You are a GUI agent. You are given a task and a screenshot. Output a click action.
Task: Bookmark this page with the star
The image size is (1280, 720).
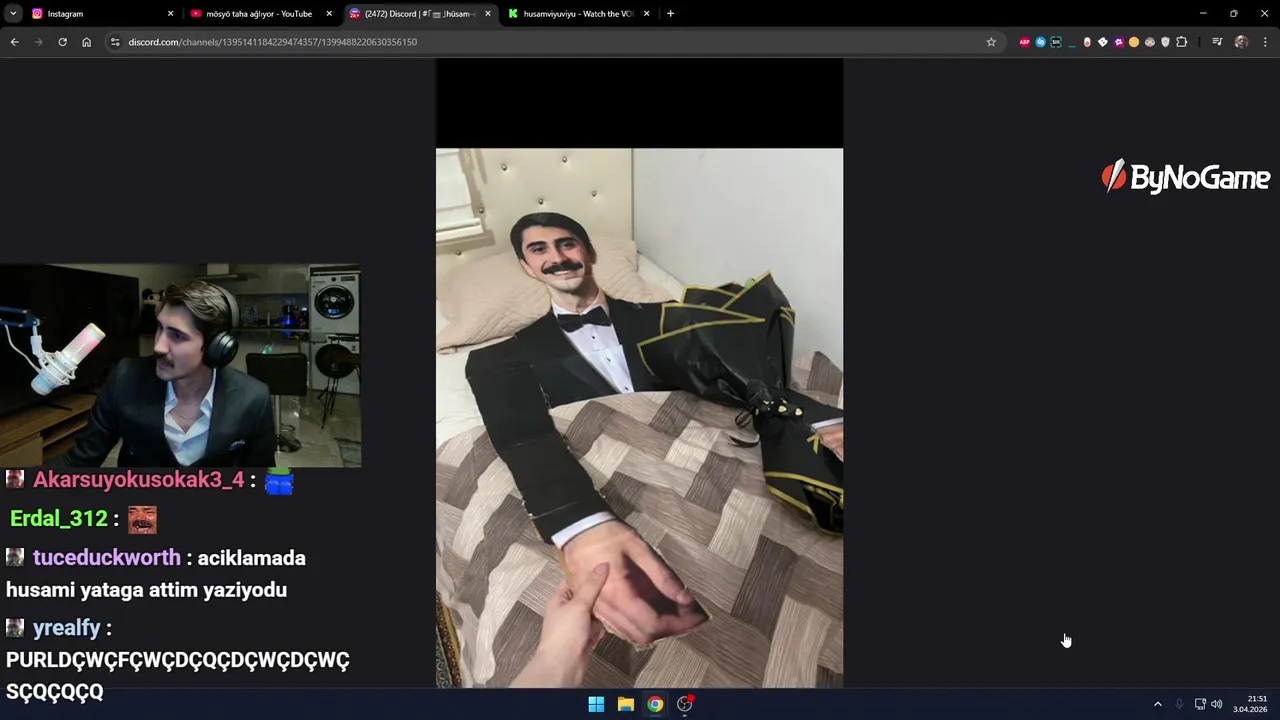click(991, 42)
